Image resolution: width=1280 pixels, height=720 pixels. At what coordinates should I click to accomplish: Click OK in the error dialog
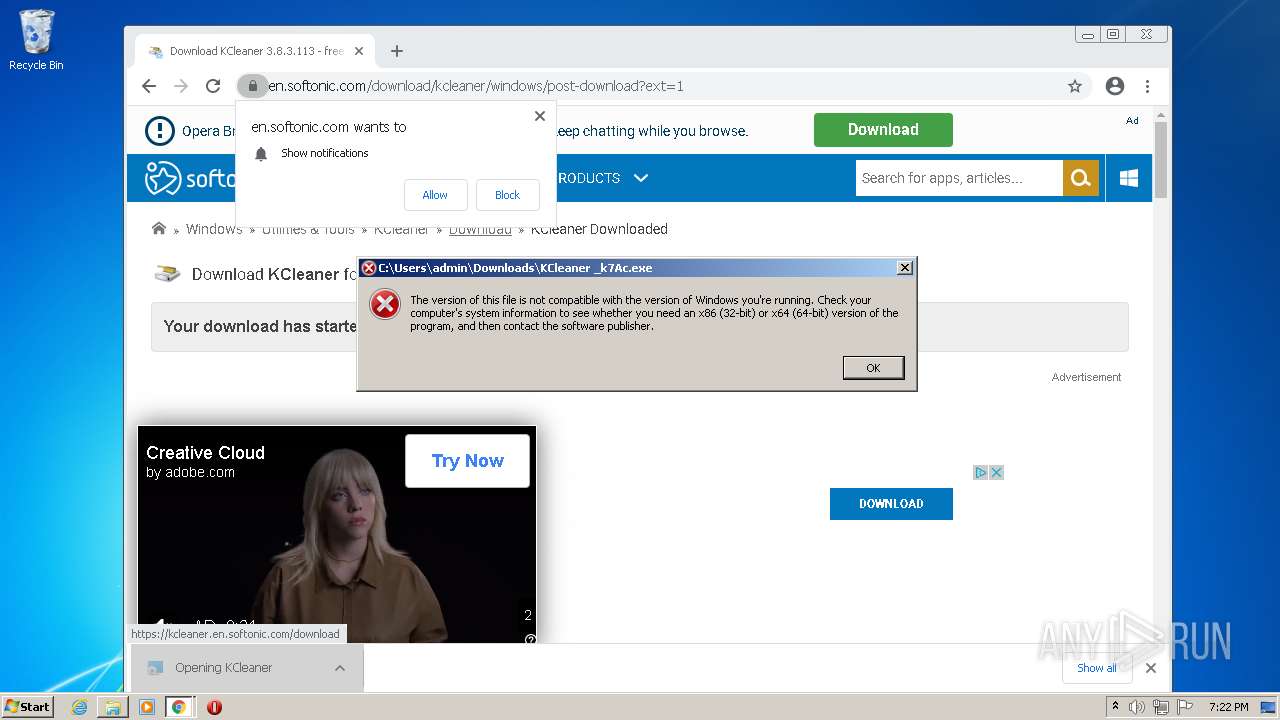pos(873,368)
